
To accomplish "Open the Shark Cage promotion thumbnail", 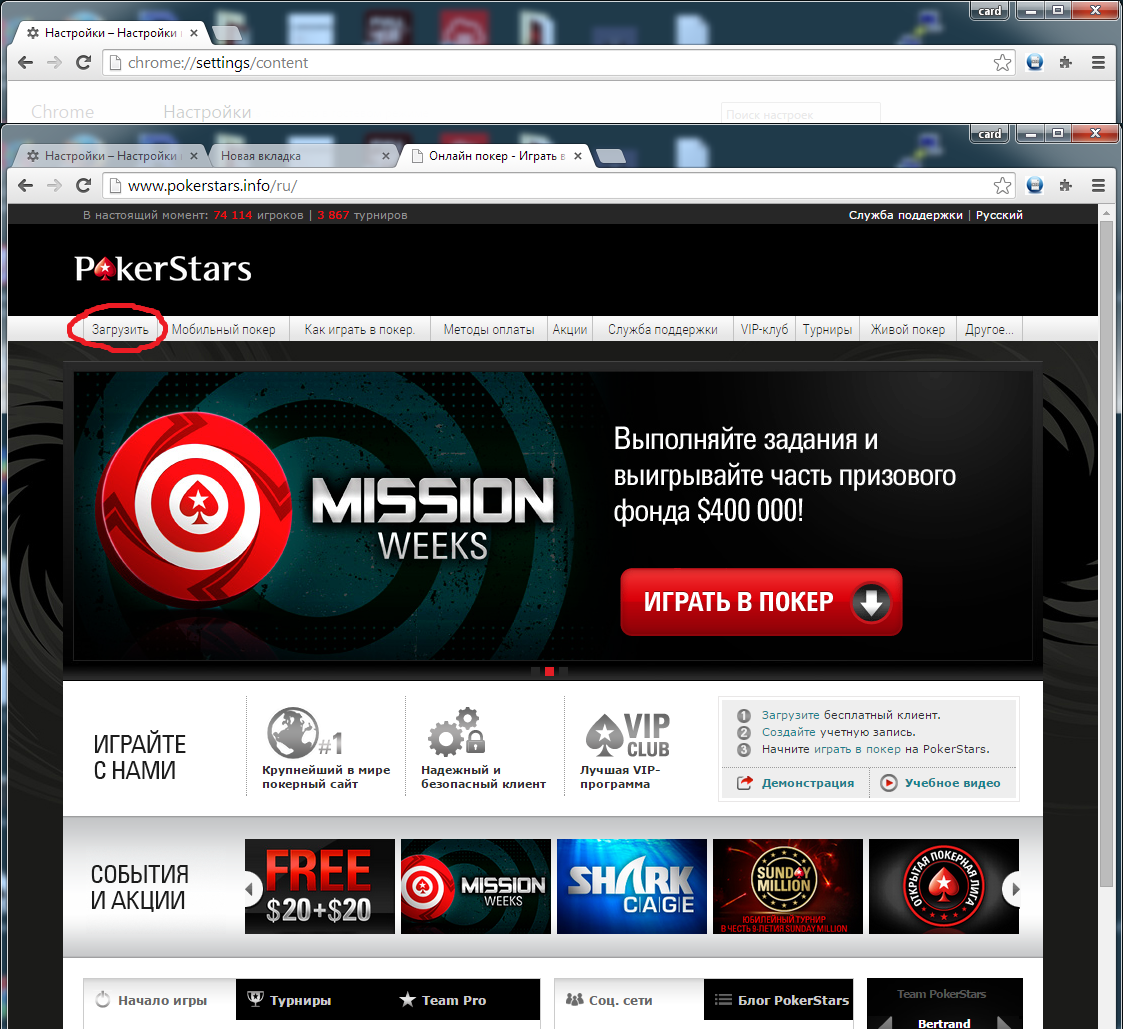I will point(631,886).
